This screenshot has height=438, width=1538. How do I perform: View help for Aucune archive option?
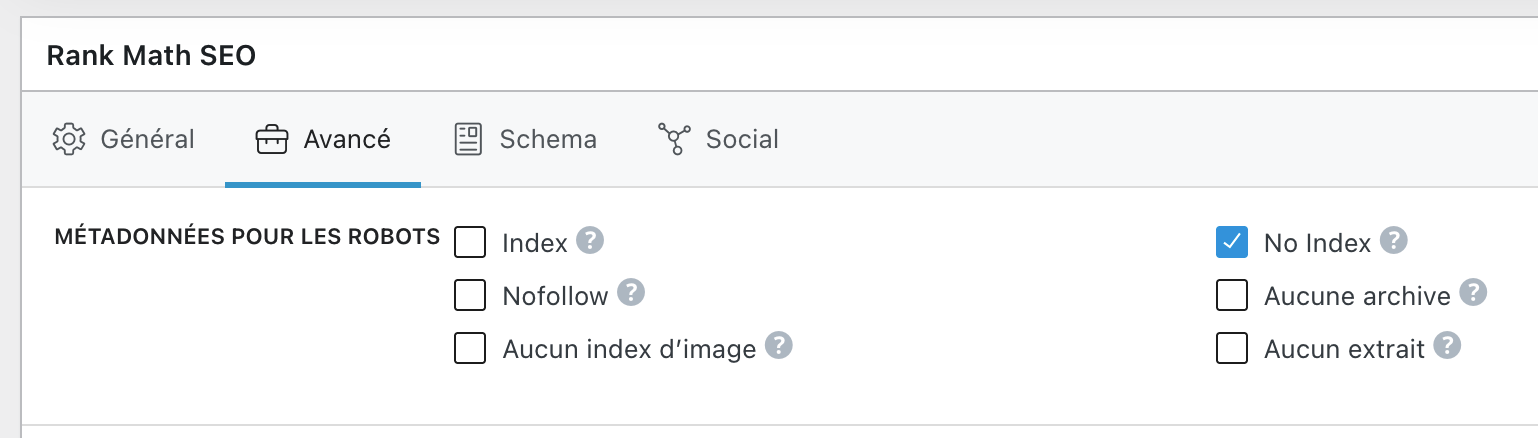[1473, 293]
